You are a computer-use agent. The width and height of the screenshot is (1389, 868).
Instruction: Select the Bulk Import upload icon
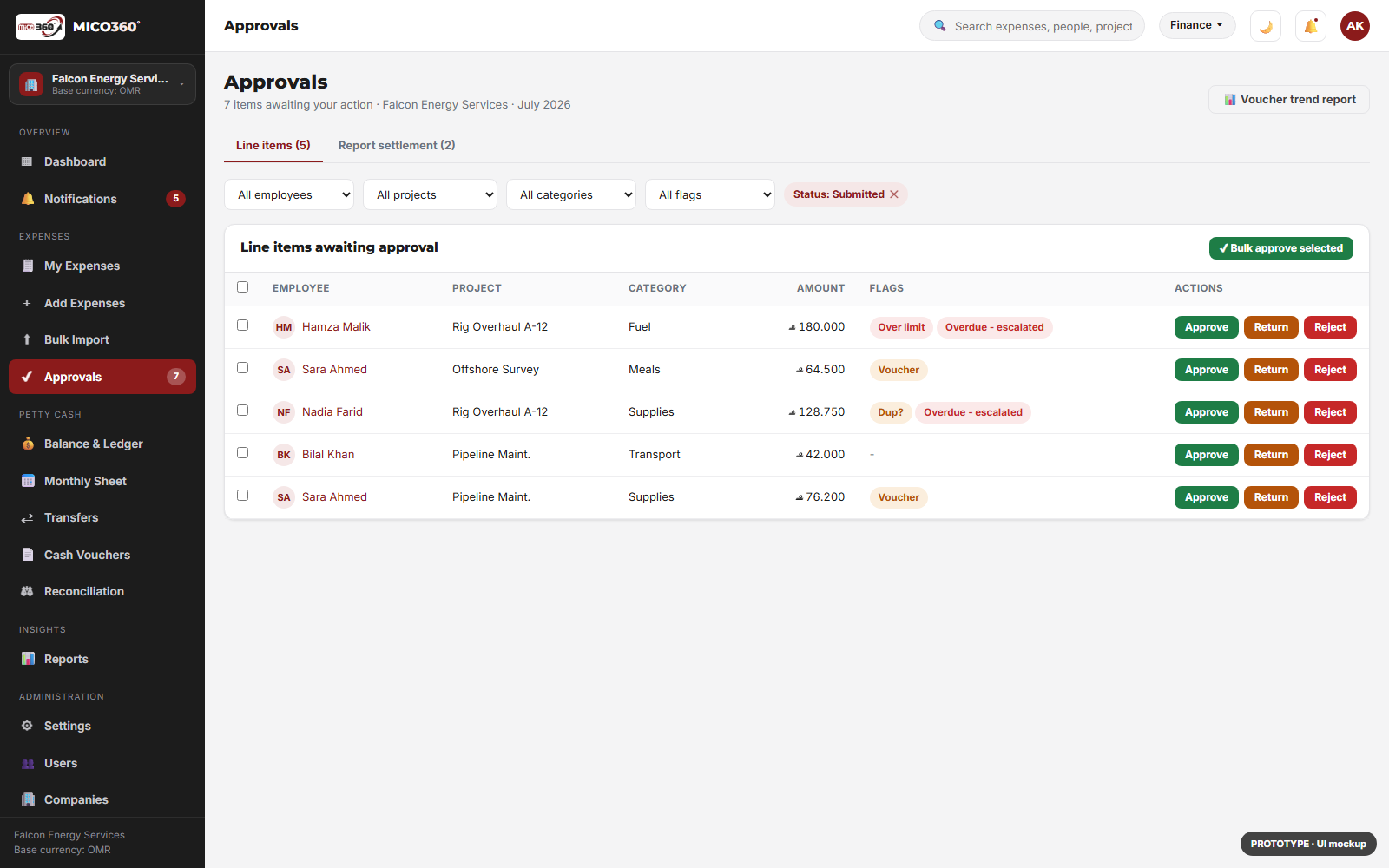27,339
